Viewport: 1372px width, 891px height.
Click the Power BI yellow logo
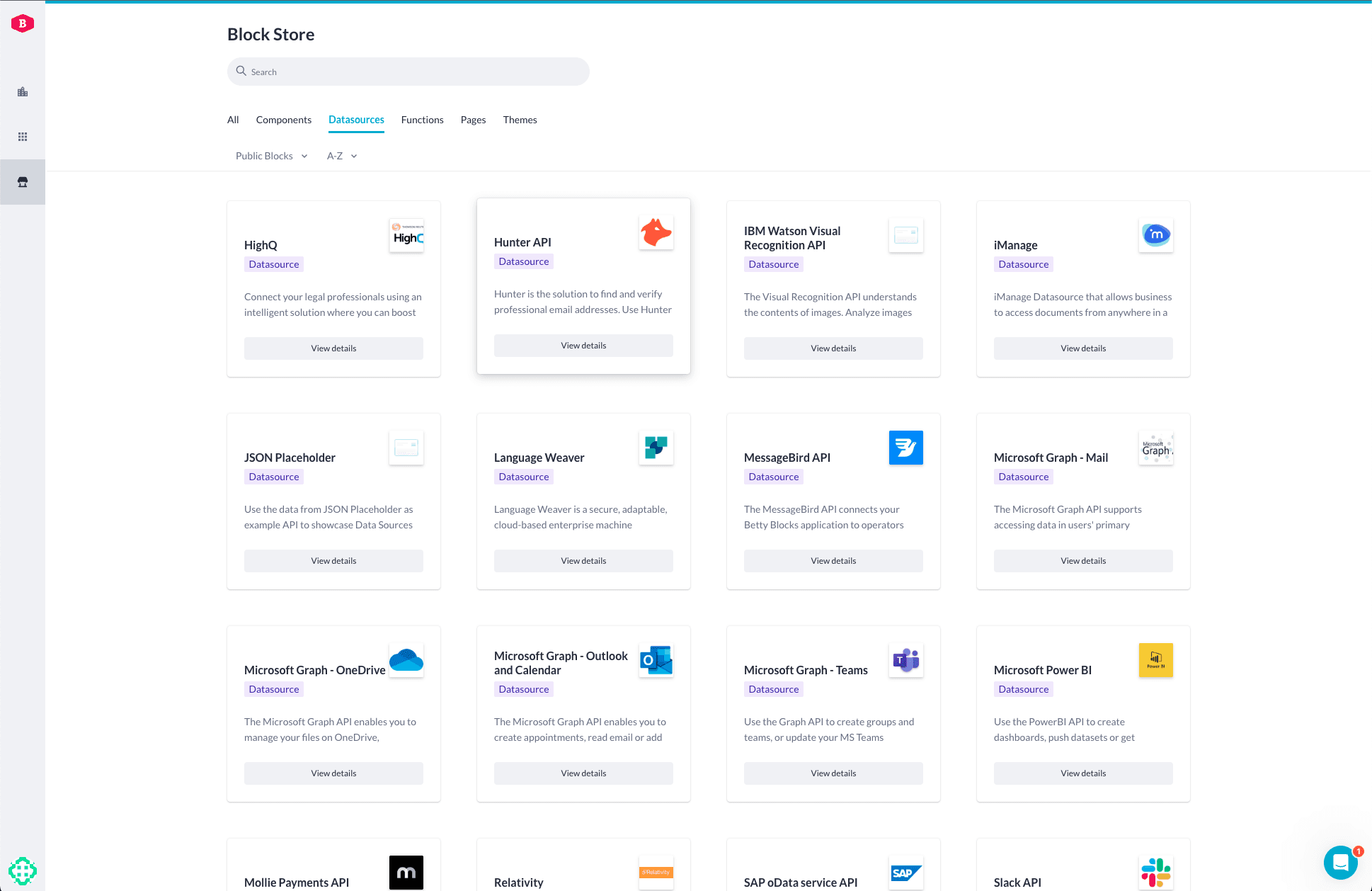point(1156,660)
